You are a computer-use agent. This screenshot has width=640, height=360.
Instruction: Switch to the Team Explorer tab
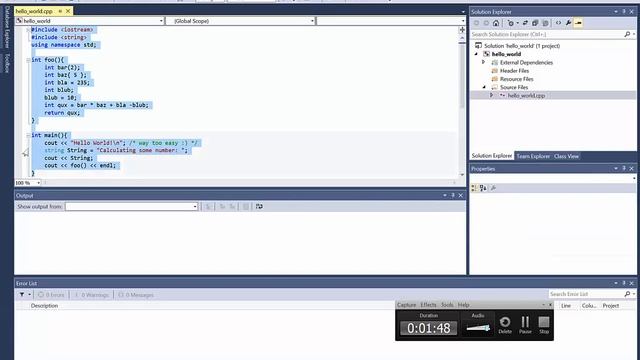pyautogui.click(x=533, y=156)
